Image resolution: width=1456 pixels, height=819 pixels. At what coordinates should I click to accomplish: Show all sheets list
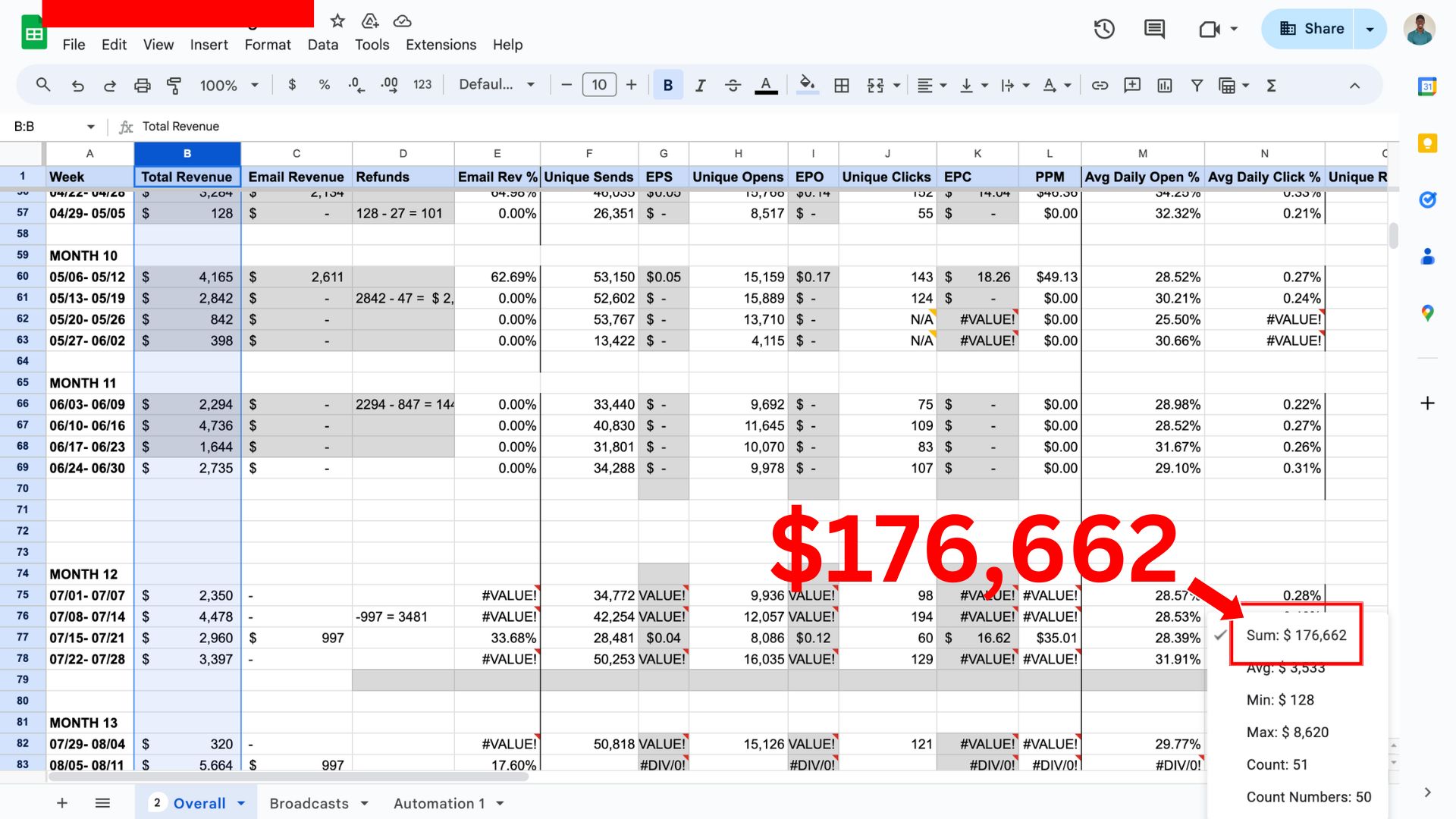[102, 803]
